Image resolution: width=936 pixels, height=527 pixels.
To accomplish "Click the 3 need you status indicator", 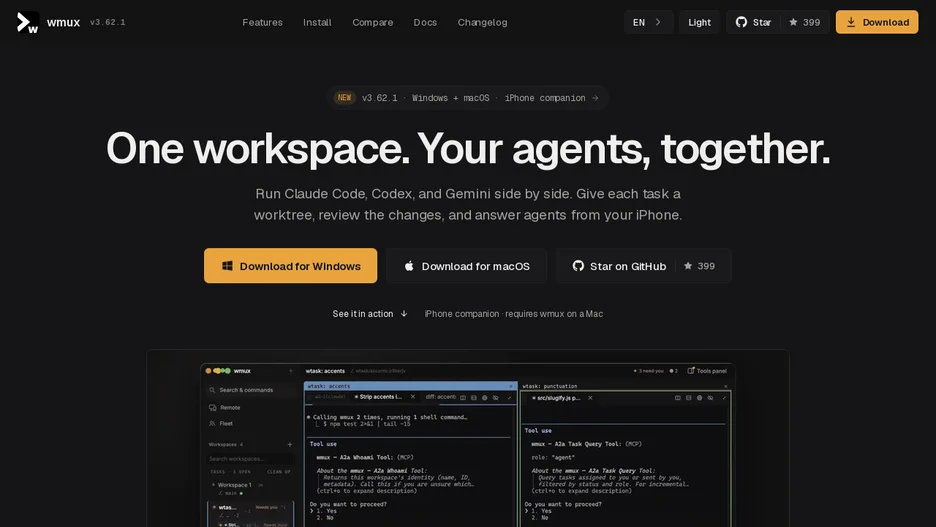I will (x=649, y=371).
